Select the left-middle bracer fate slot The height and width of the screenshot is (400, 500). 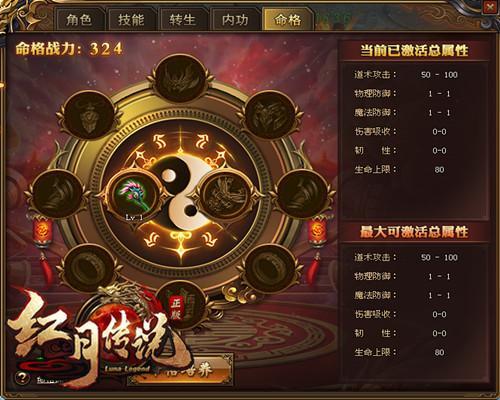pyautogui.click(x=58, y=194)
